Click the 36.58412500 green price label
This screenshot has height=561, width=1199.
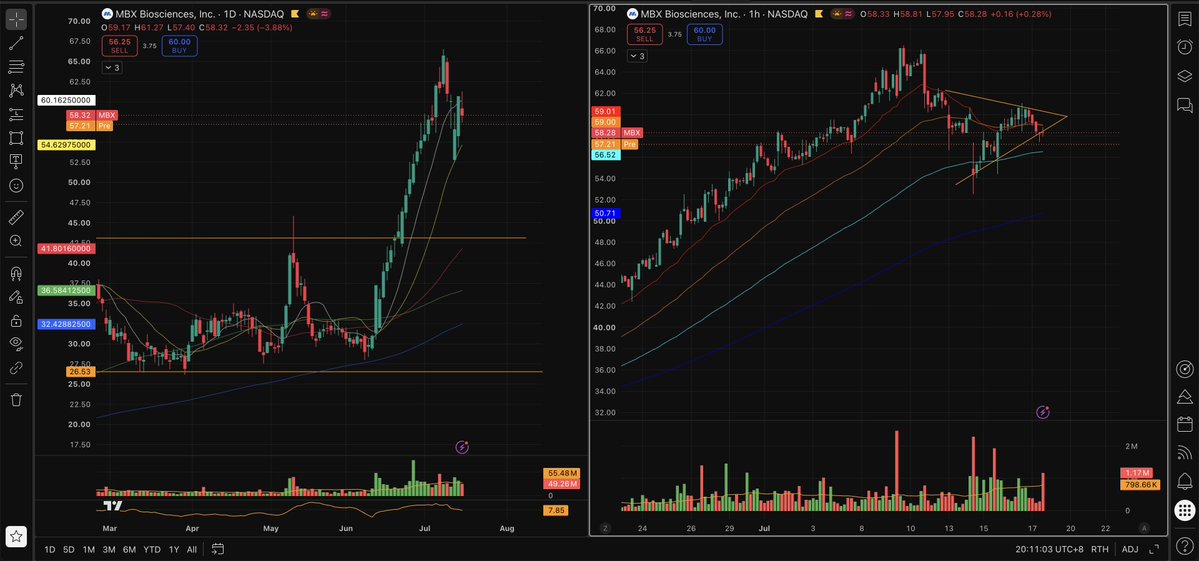pos(65,291)
